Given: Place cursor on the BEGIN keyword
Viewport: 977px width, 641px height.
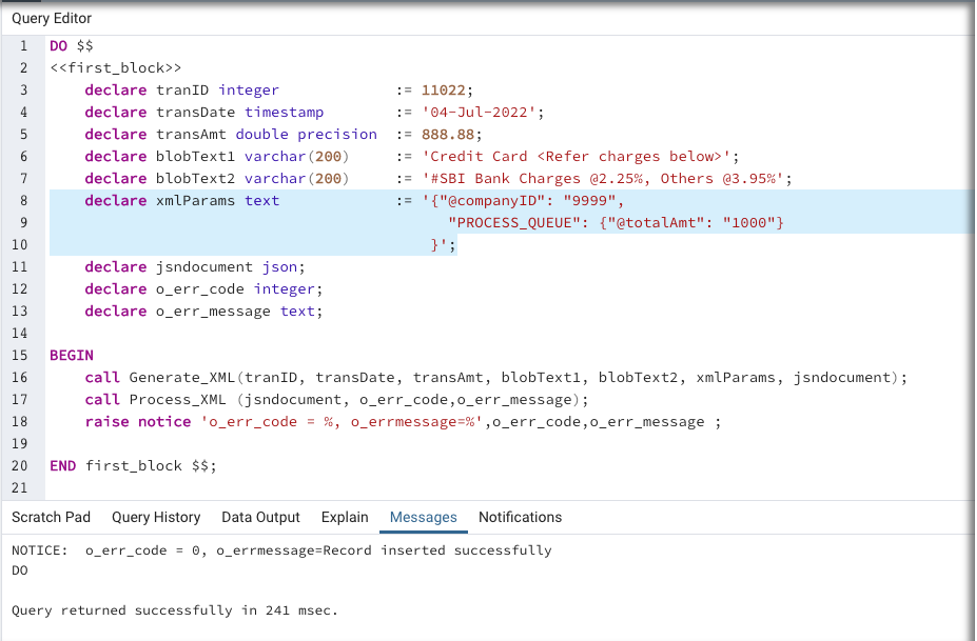Looking at the screenshot, I should 71,355.
